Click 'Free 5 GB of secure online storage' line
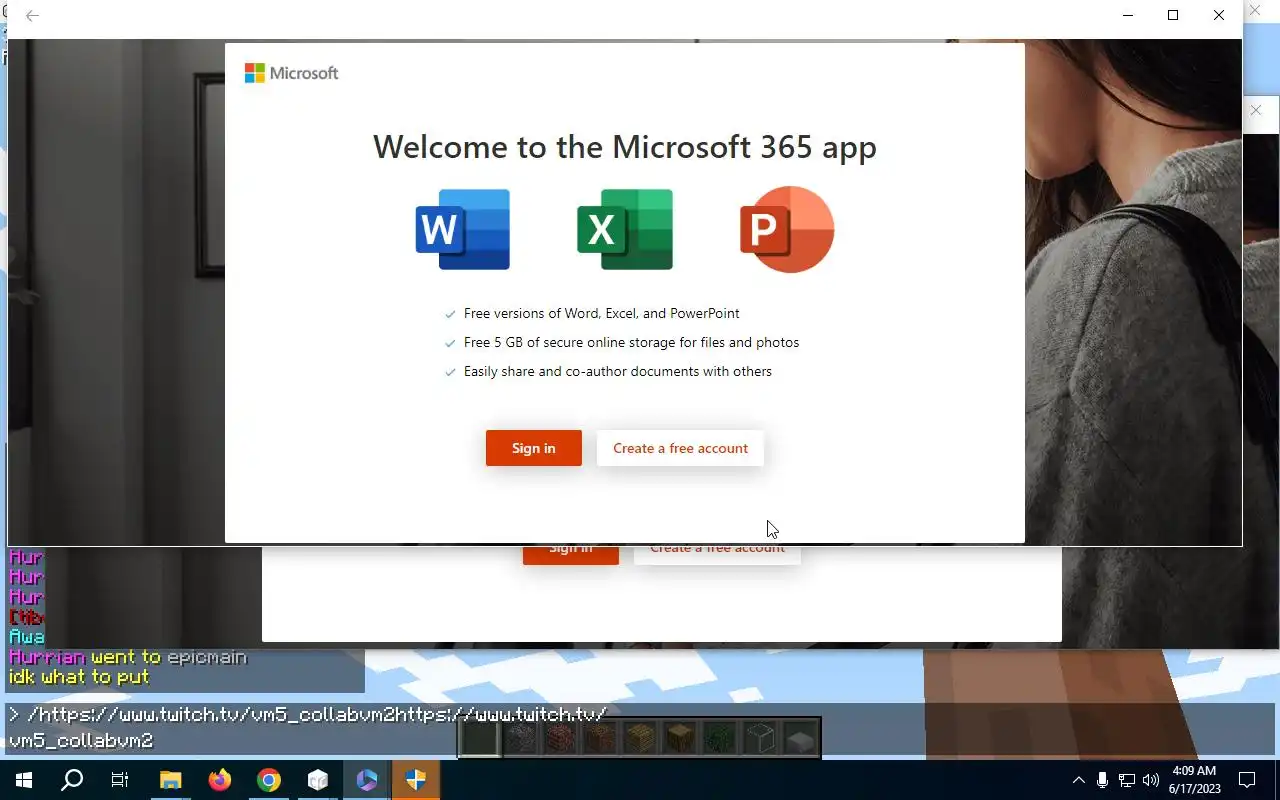This screenshot has height=800, width=1280. (631, 342)
